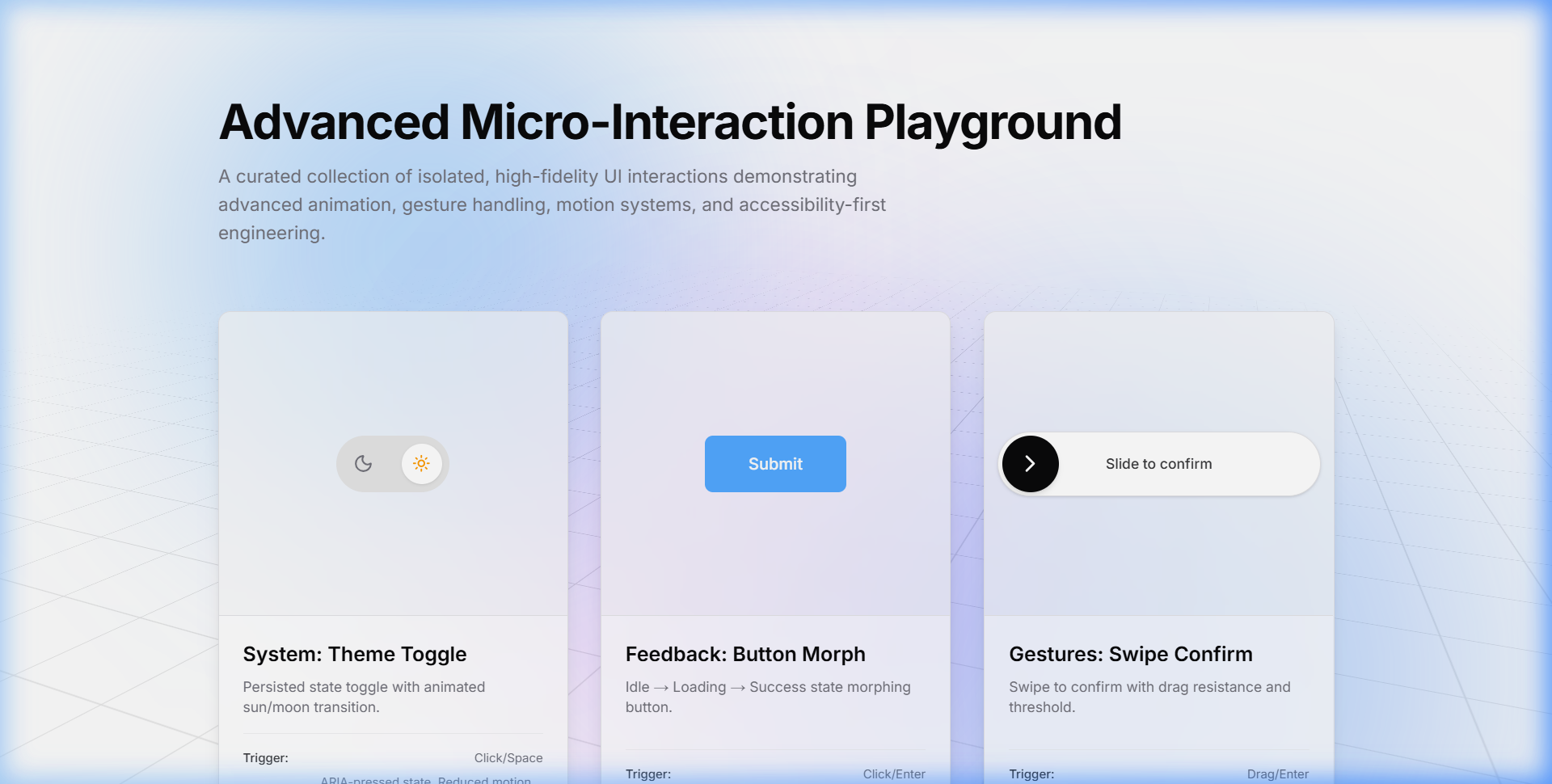Image resolution: width=1552 pixels, height=784 pixels.
Task: Click the 'A curated collection' intro paragraph
Action: 552,204
